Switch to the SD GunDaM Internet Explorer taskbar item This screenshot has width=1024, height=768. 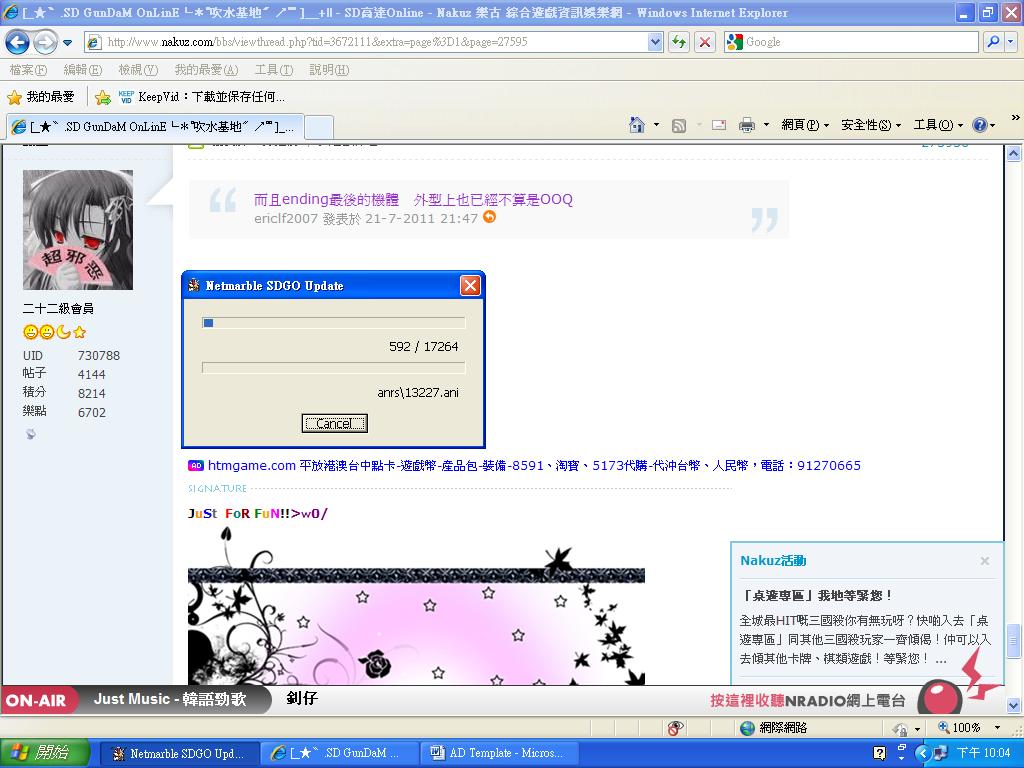[338, 754]
